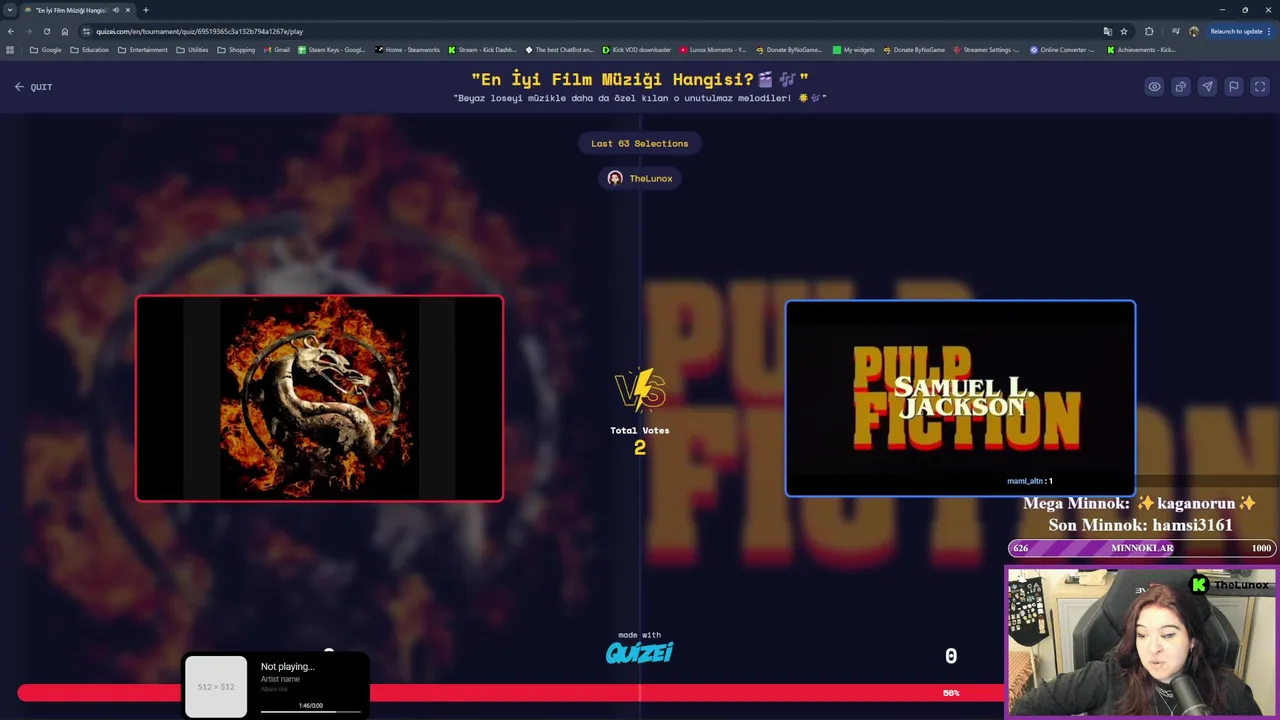Screen dimensions: 1280x720
Task: Open the Gmail bookmark
Action: coord(276,50)
